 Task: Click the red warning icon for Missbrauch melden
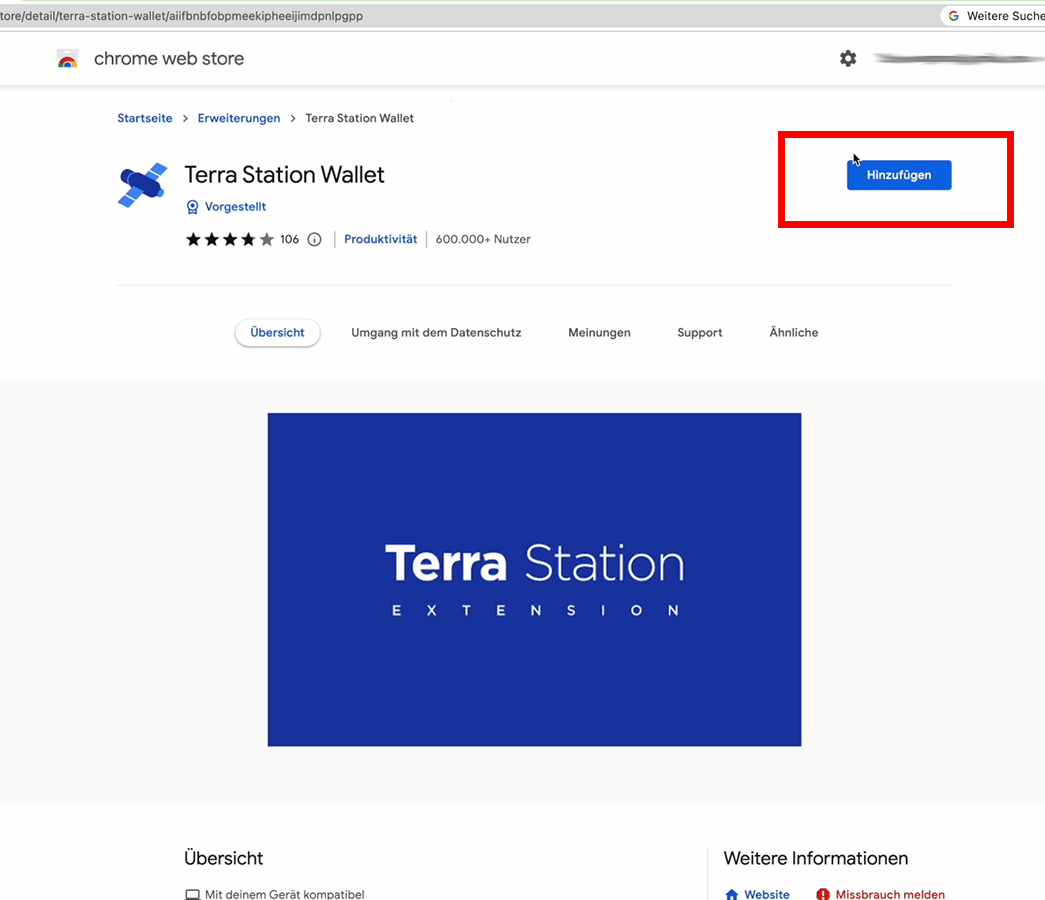(x=823, y=894)
